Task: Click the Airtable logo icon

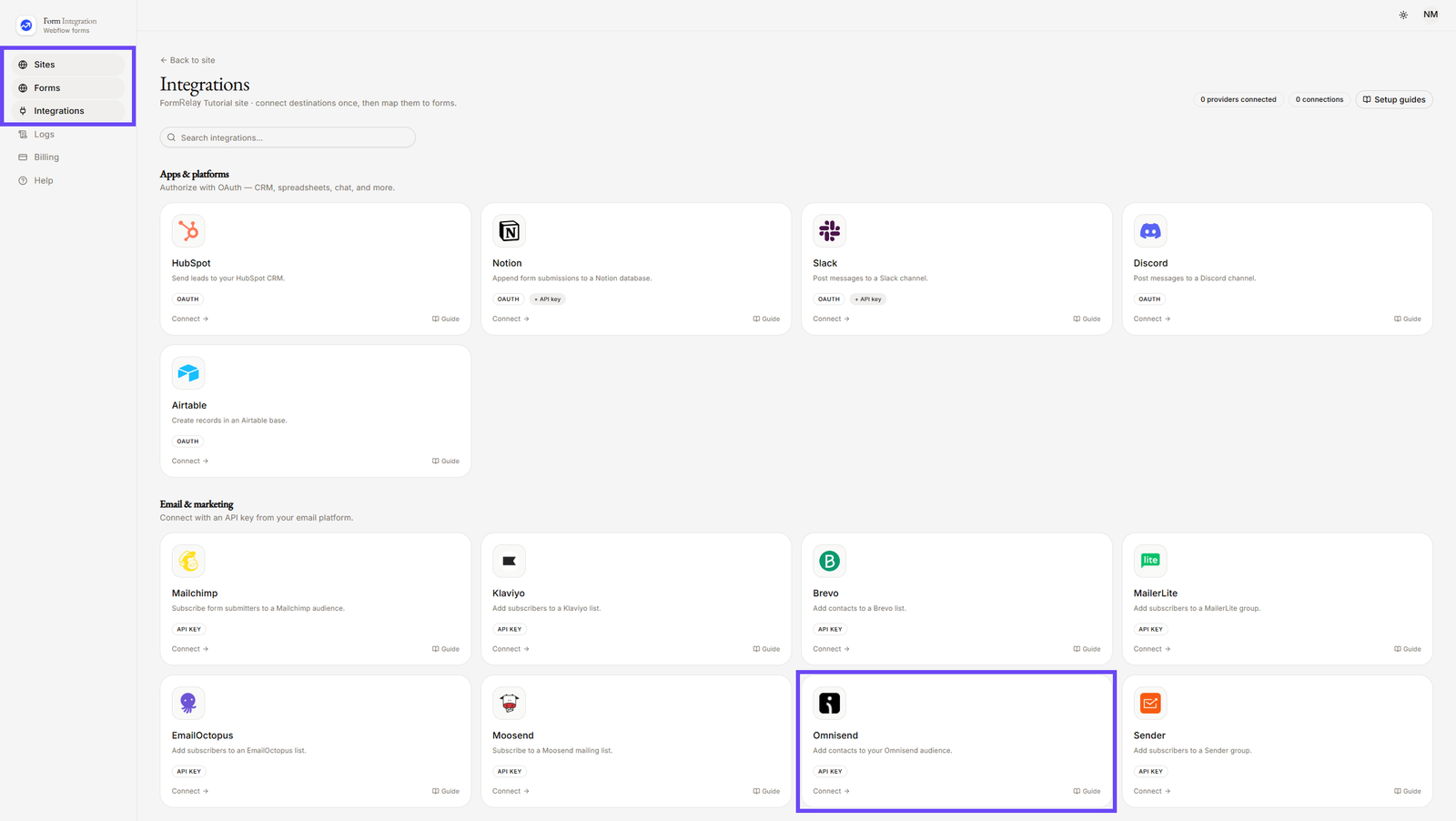Action: tap(188, 373)
